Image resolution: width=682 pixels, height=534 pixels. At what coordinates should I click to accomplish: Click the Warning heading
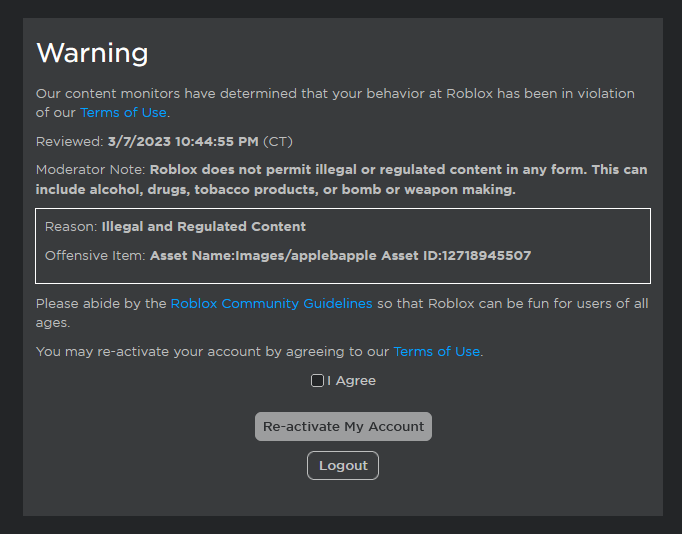point(92,53)
